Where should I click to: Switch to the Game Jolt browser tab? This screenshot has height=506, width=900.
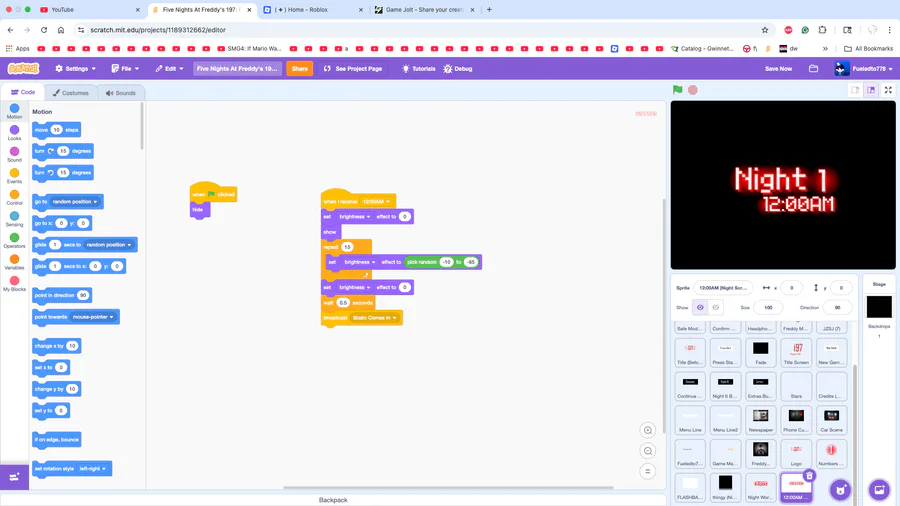[x=425, y=10]
